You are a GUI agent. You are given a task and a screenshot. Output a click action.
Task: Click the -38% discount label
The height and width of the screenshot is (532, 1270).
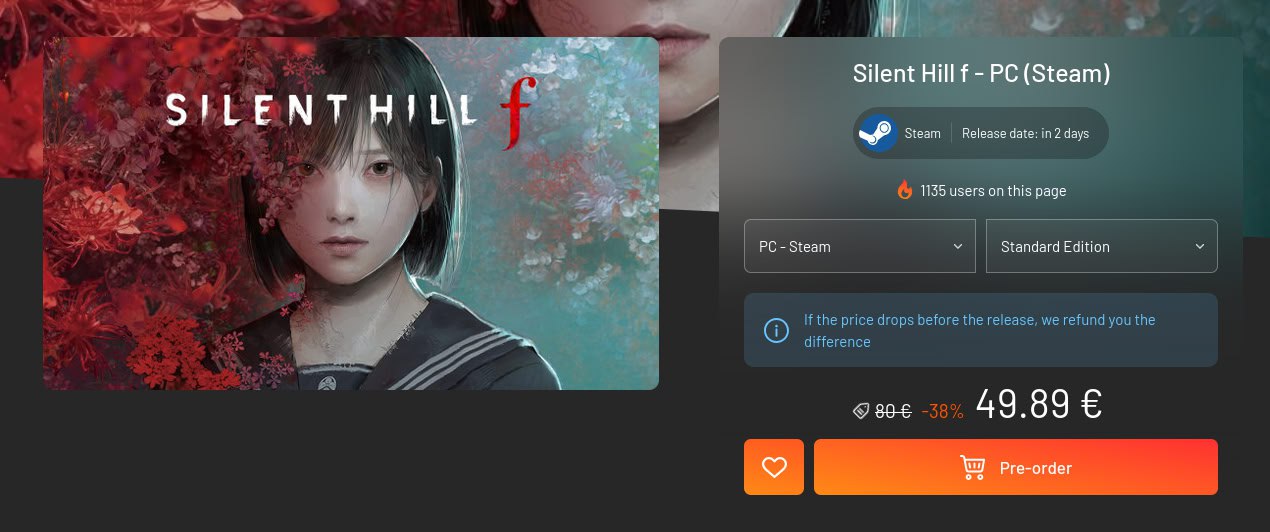tap(942, 411)
